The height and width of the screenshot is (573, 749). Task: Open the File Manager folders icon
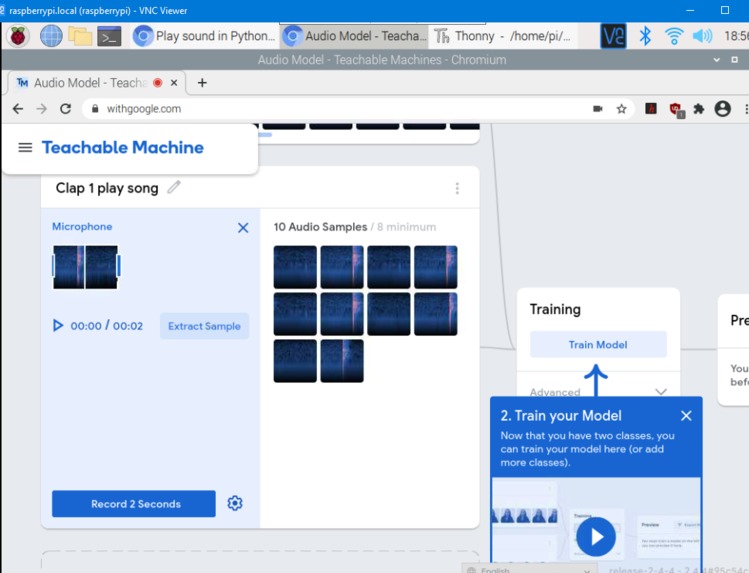coord(80,36)
